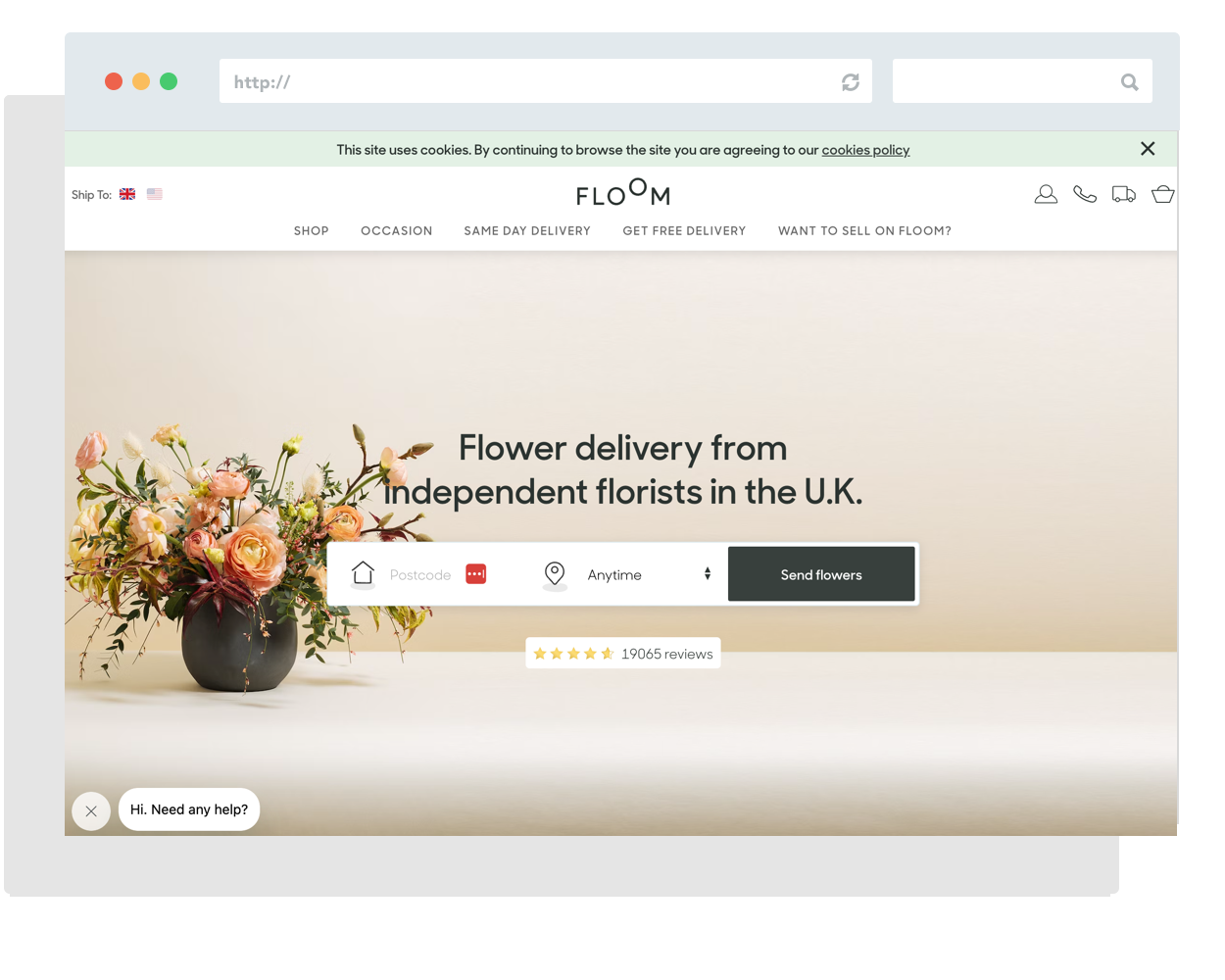The height and width of the screenshot is (980, 1225).
Task: Click the house icon beside Postcode
Action: click(x=364, y=574)
